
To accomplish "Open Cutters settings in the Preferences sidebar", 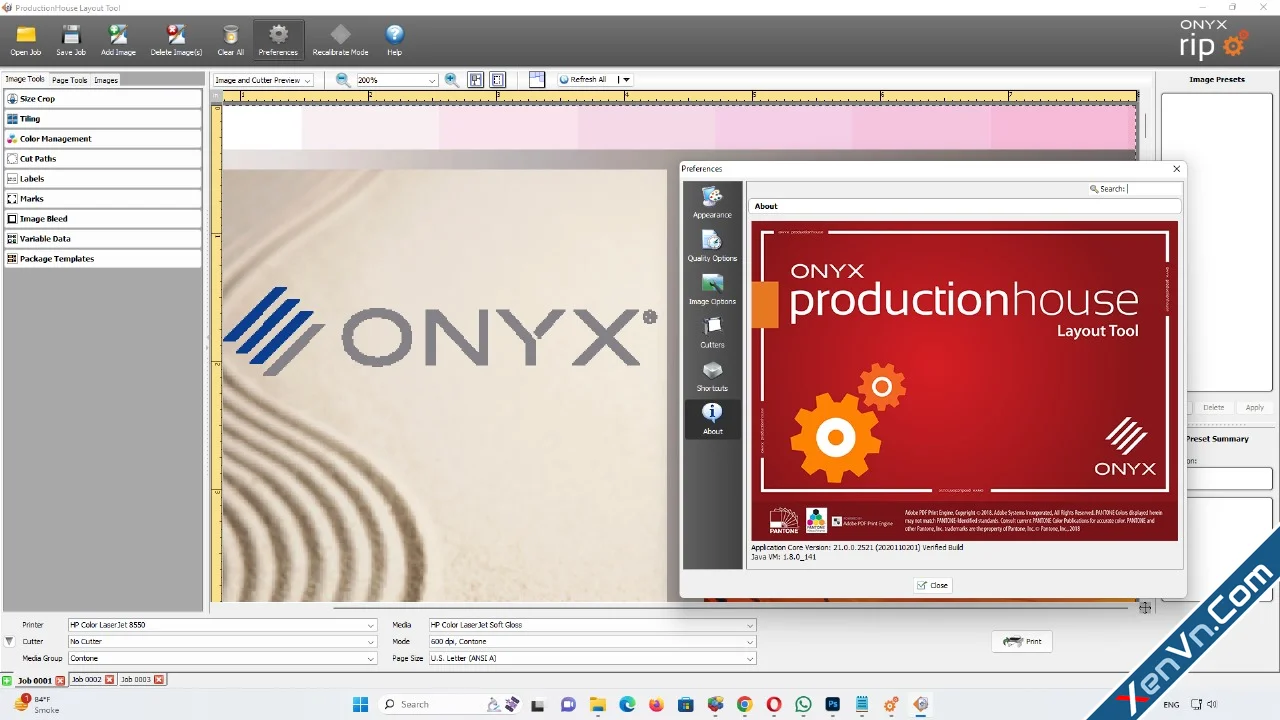I will (x=712, y=332).
